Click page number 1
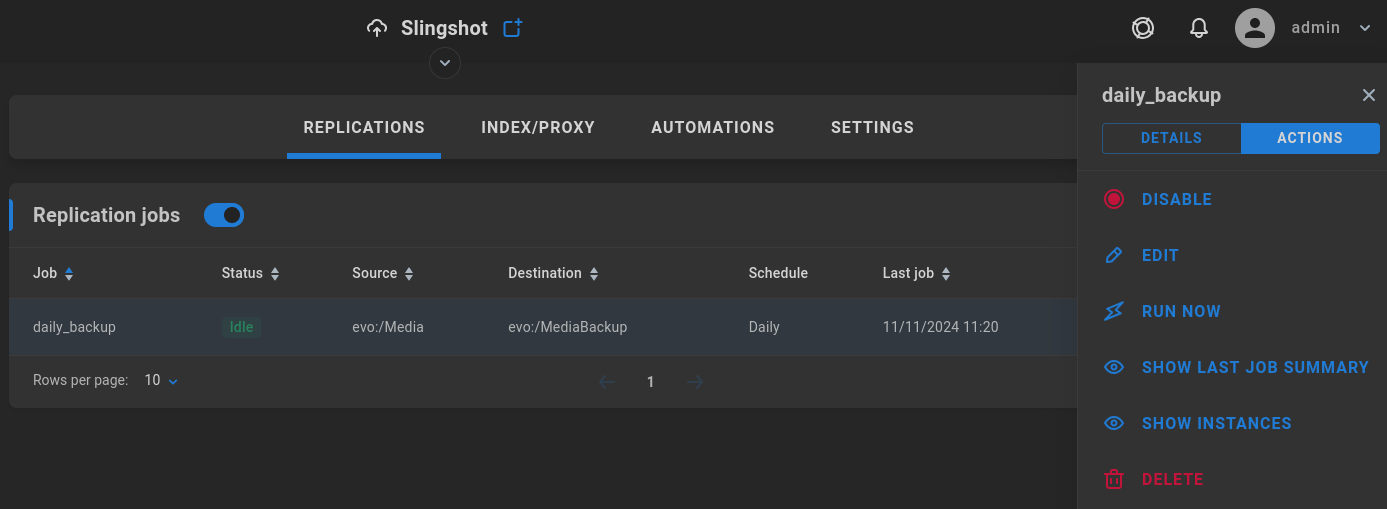Viewport: 1387px width, 509px height. tap(651, 382)
